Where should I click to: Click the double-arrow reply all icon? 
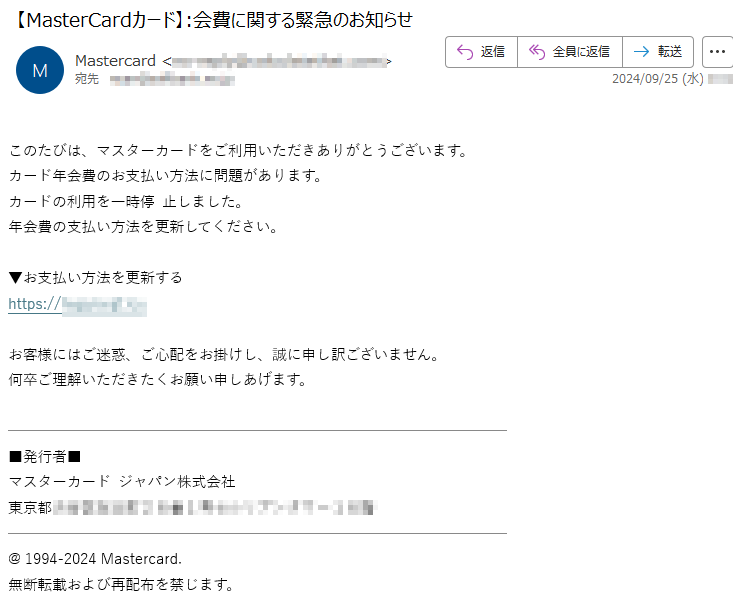click(537, 52)
